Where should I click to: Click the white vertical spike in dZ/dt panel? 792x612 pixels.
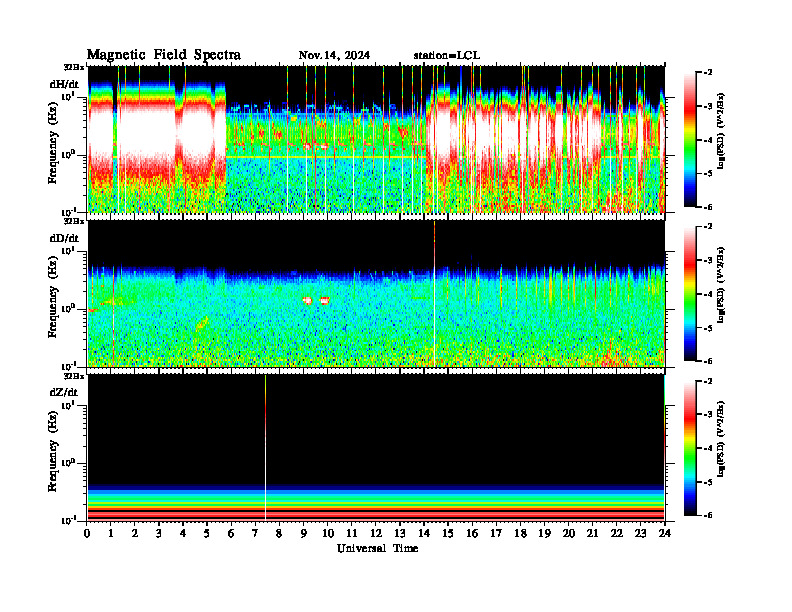(265, 448)
